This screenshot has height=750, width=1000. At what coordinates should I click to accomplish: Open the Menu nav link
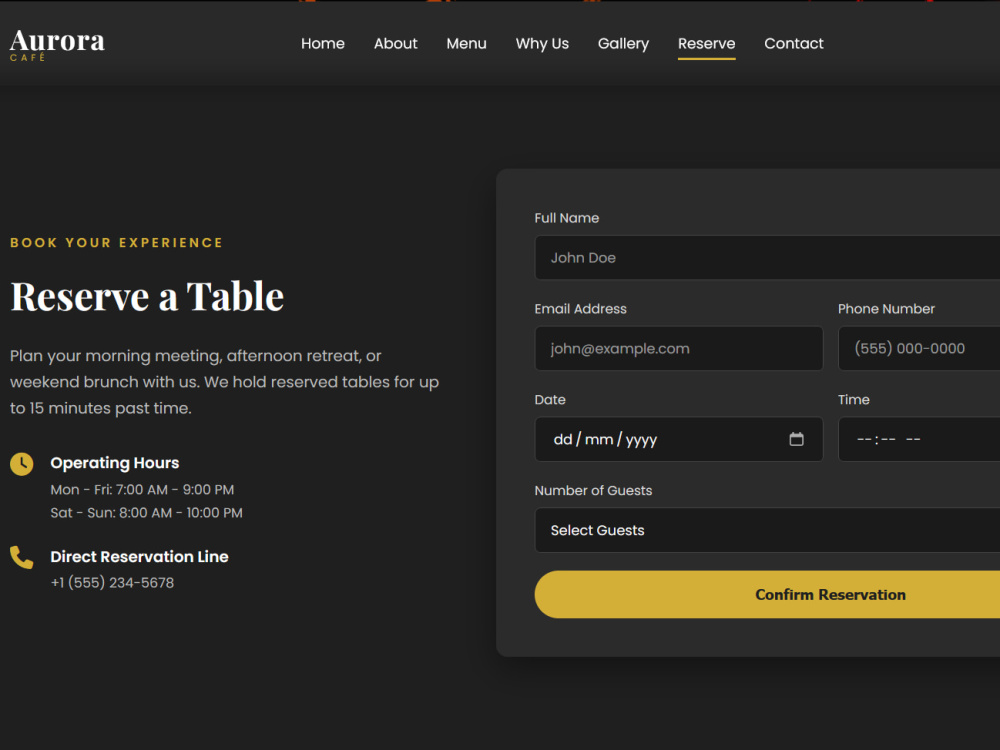coord(466,43)
